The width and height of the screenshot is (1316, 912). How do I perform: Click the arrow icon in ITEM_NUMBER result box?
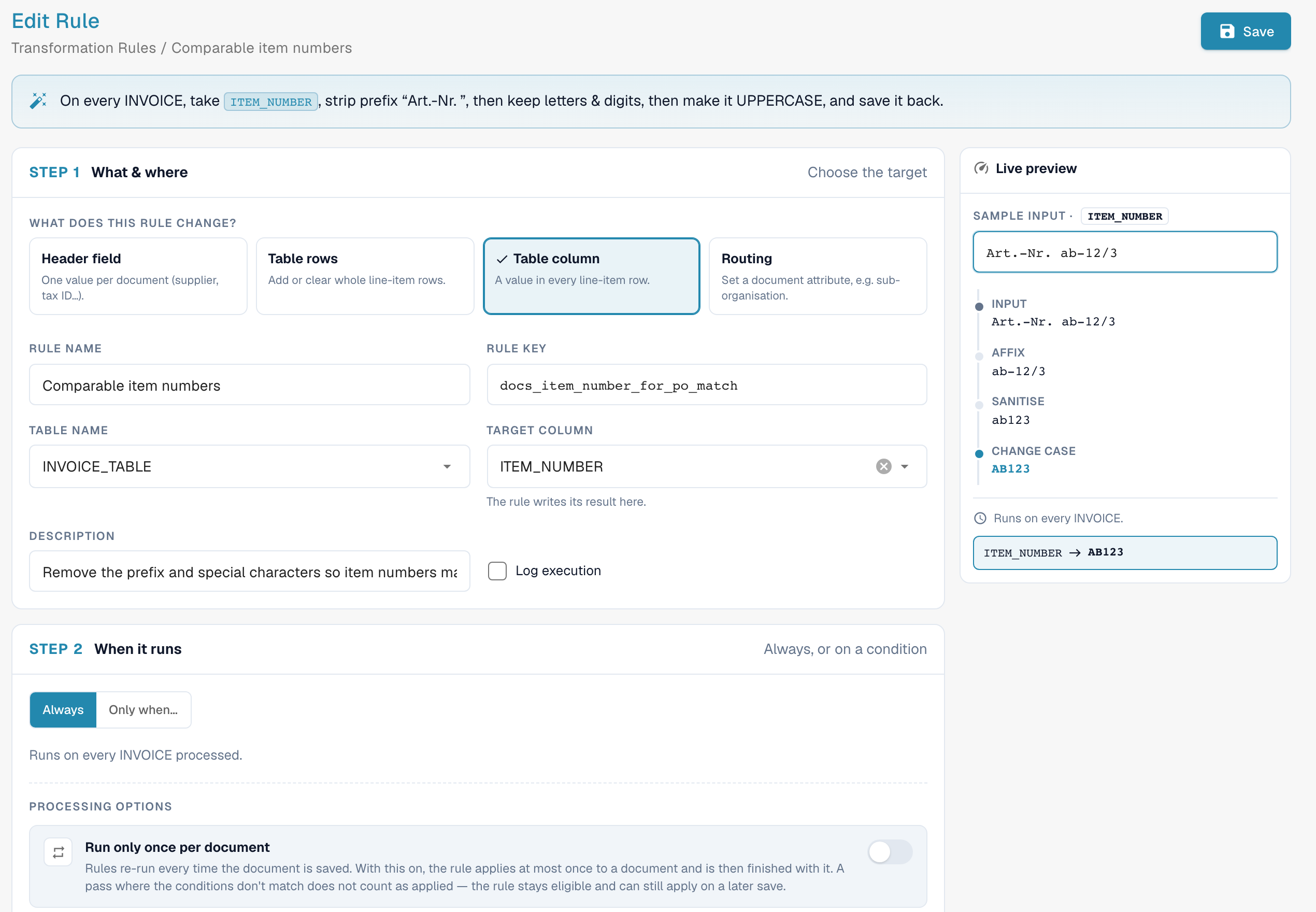tap(1075, 552)
